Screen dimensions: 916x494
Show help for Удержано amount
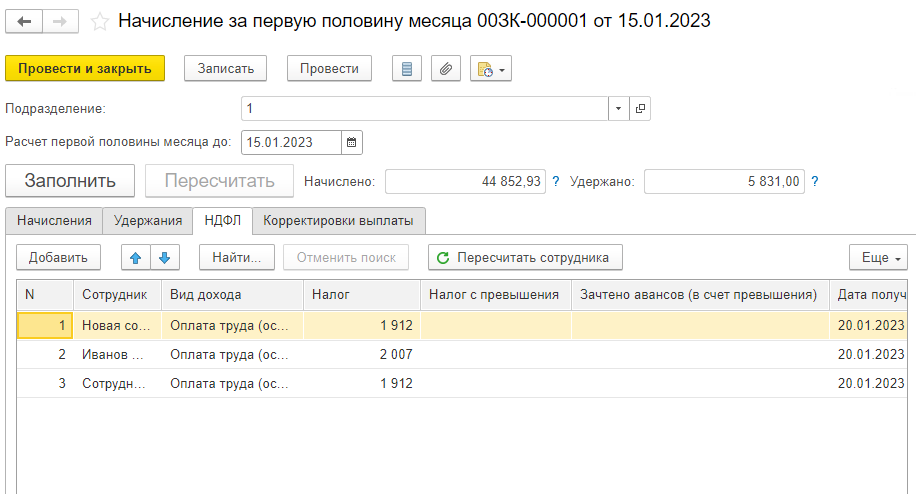[815, 181]
